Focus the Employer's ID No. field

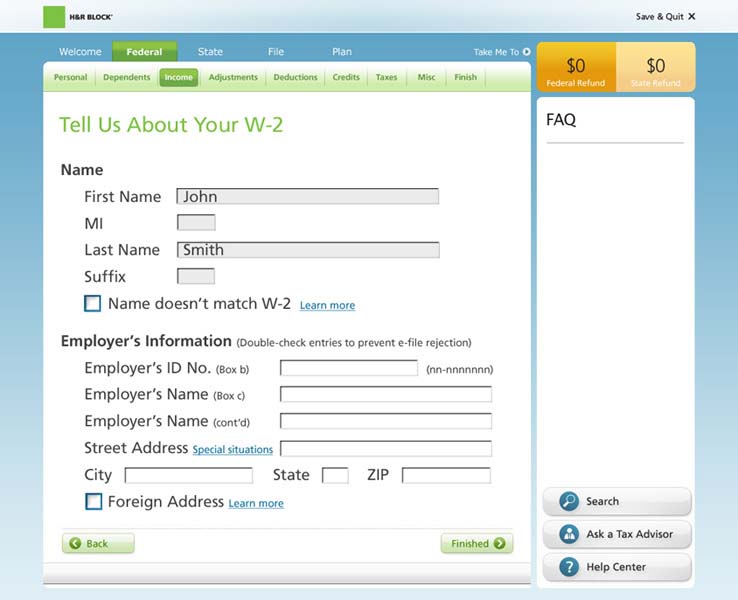click(x=349, y=368)
